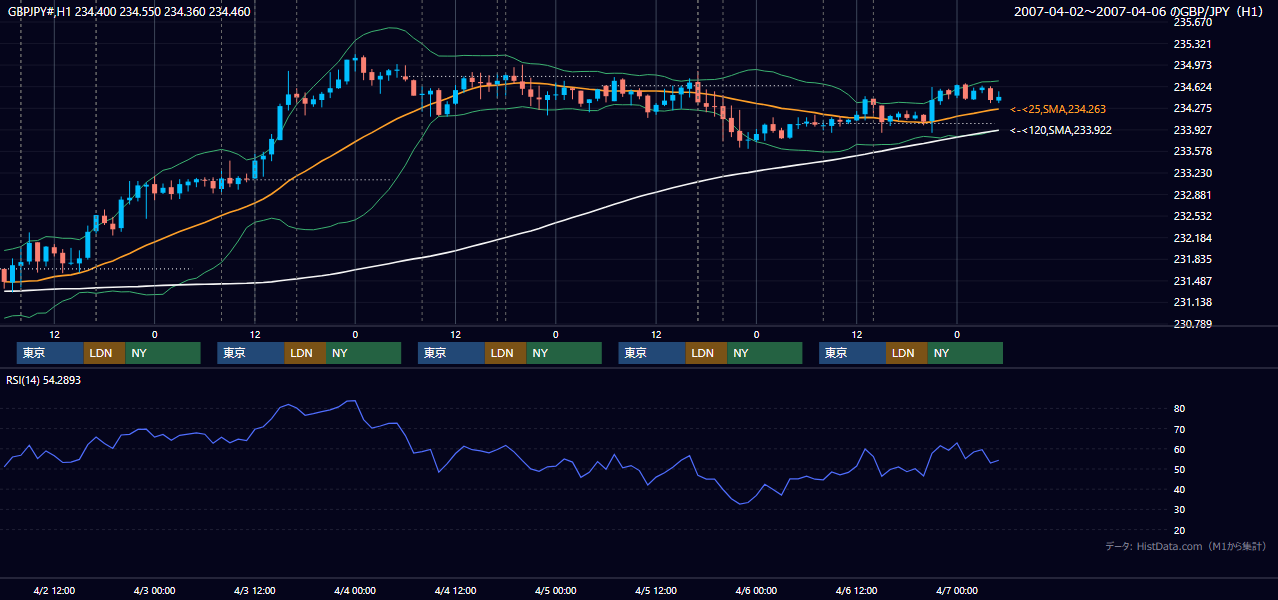Click the 4/4 12:00 time axis label
Viewport: 1278px width, 600px height.
coord(455,590)
